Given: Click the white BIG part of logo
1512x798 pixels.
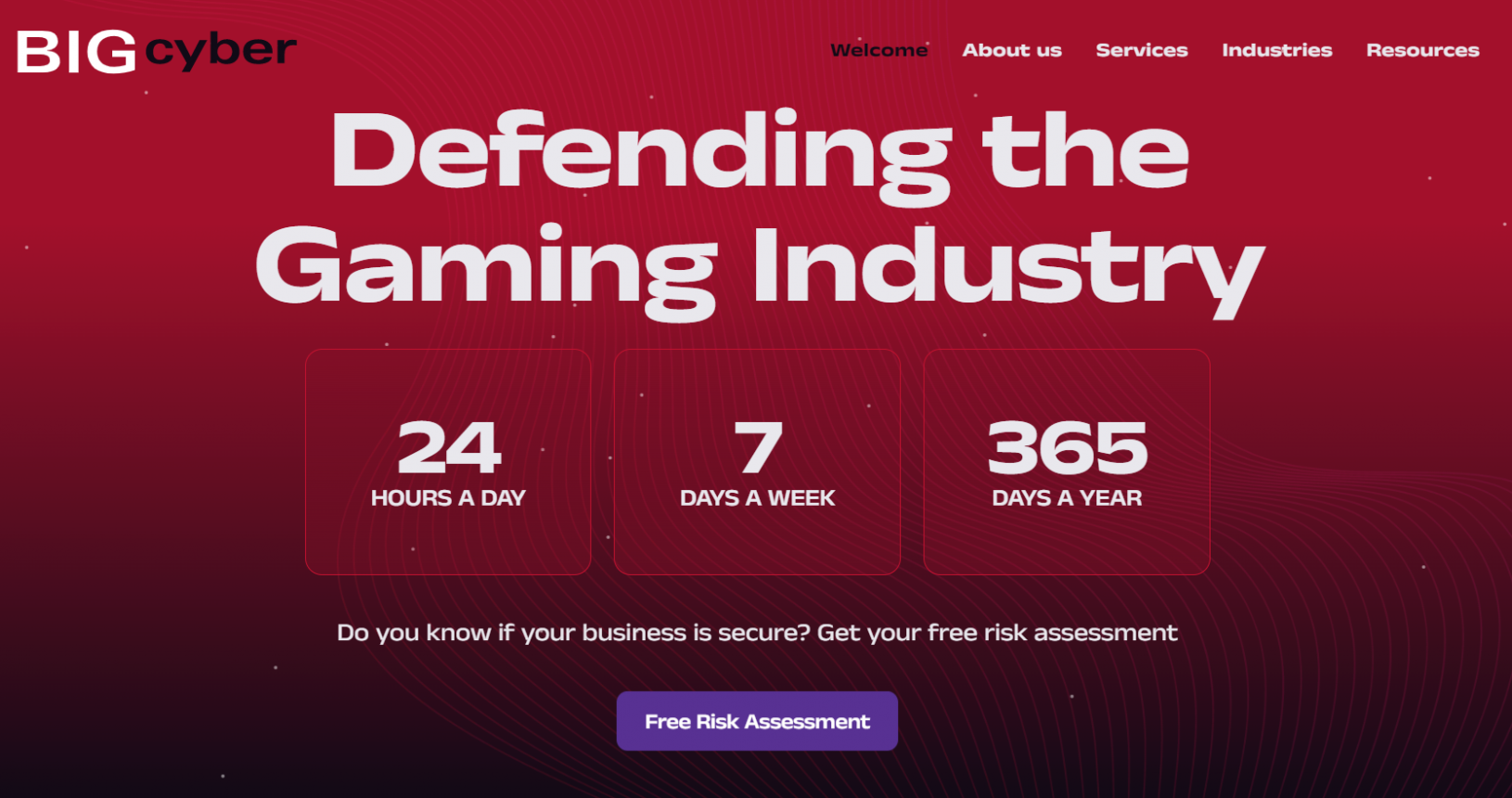Looking at the screenshot, I should click(76, 52).
